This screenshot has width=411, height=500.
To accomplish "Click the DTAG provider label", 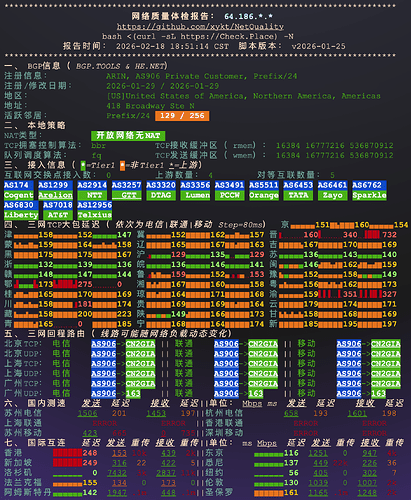I will (161, 195).
